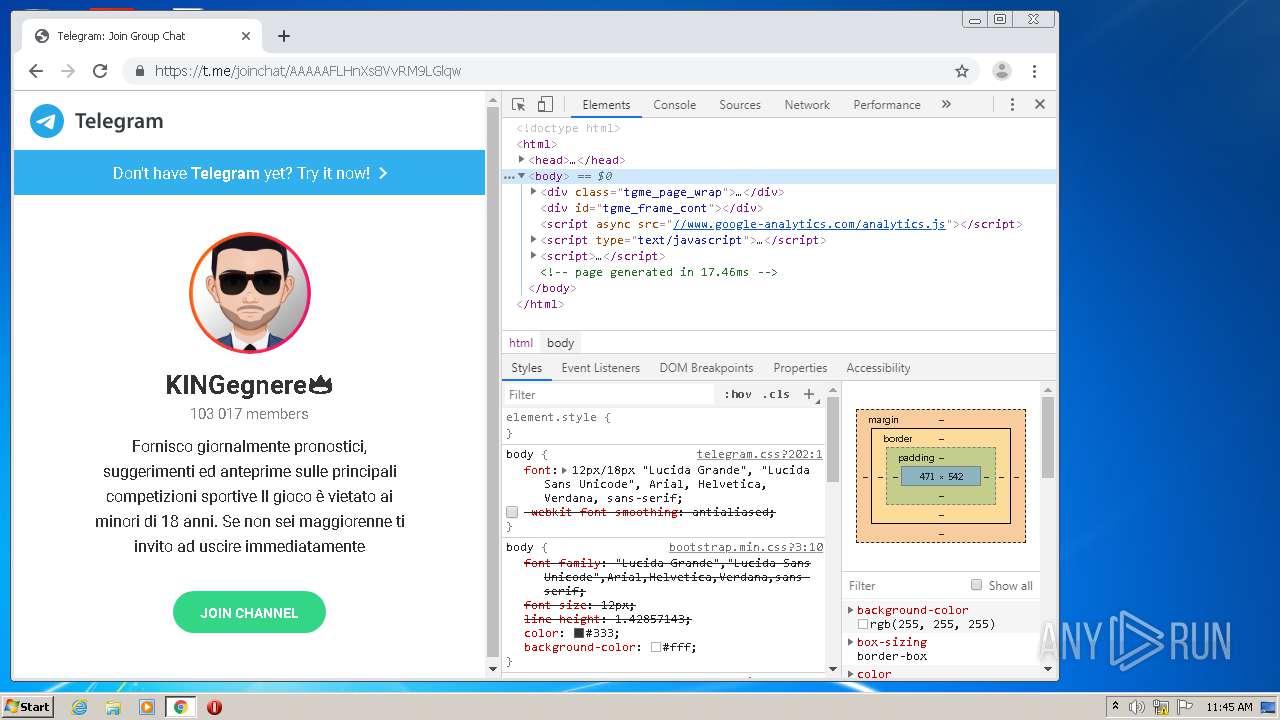Open the telegram.css?202:1 source link
The width and height of the screenshot is (1280, 720).
coord(759,454)
